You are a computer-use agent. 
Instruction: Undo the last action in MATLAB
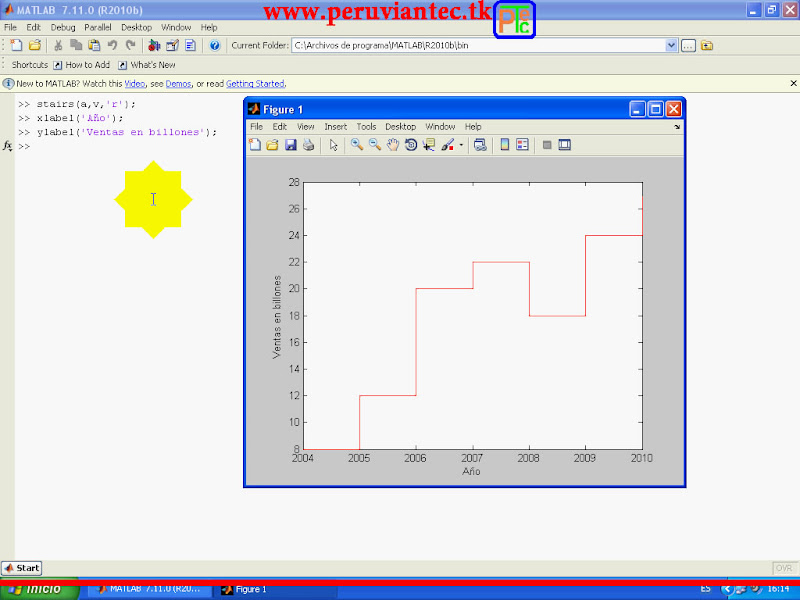click(112, 45)
